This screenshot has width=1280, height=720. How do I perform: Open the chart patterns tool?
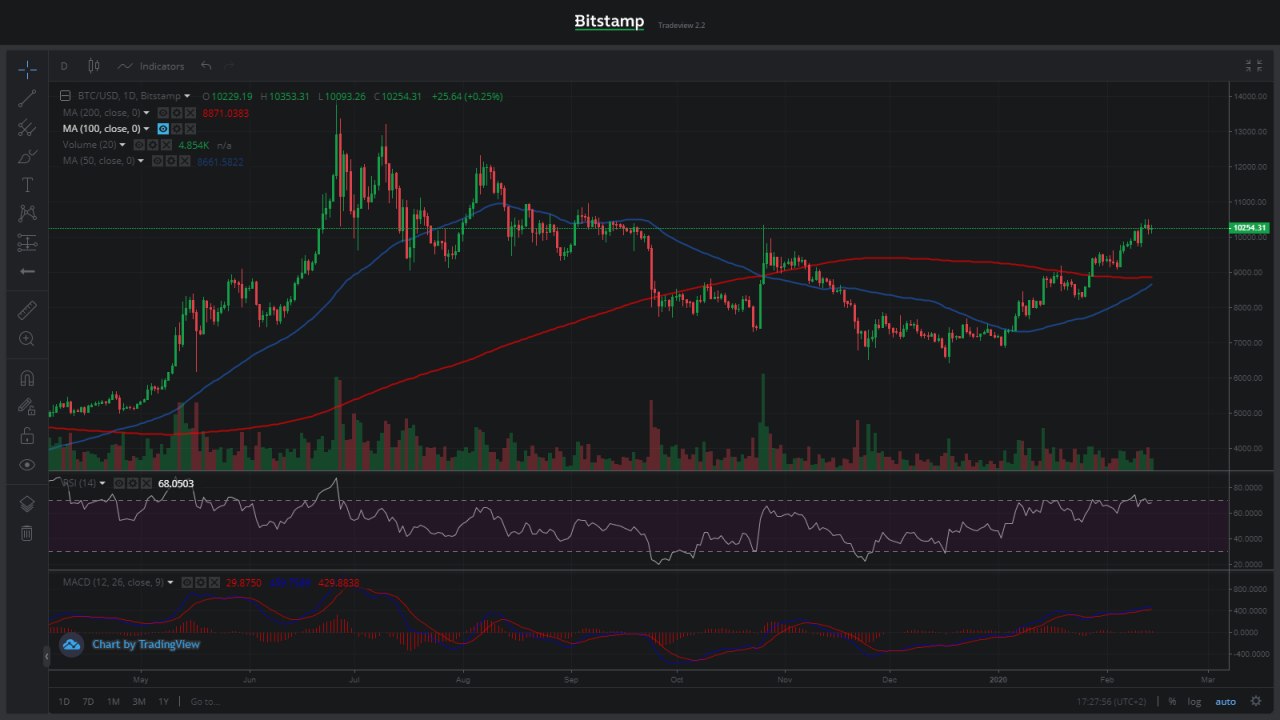click(x=27, y=213)
